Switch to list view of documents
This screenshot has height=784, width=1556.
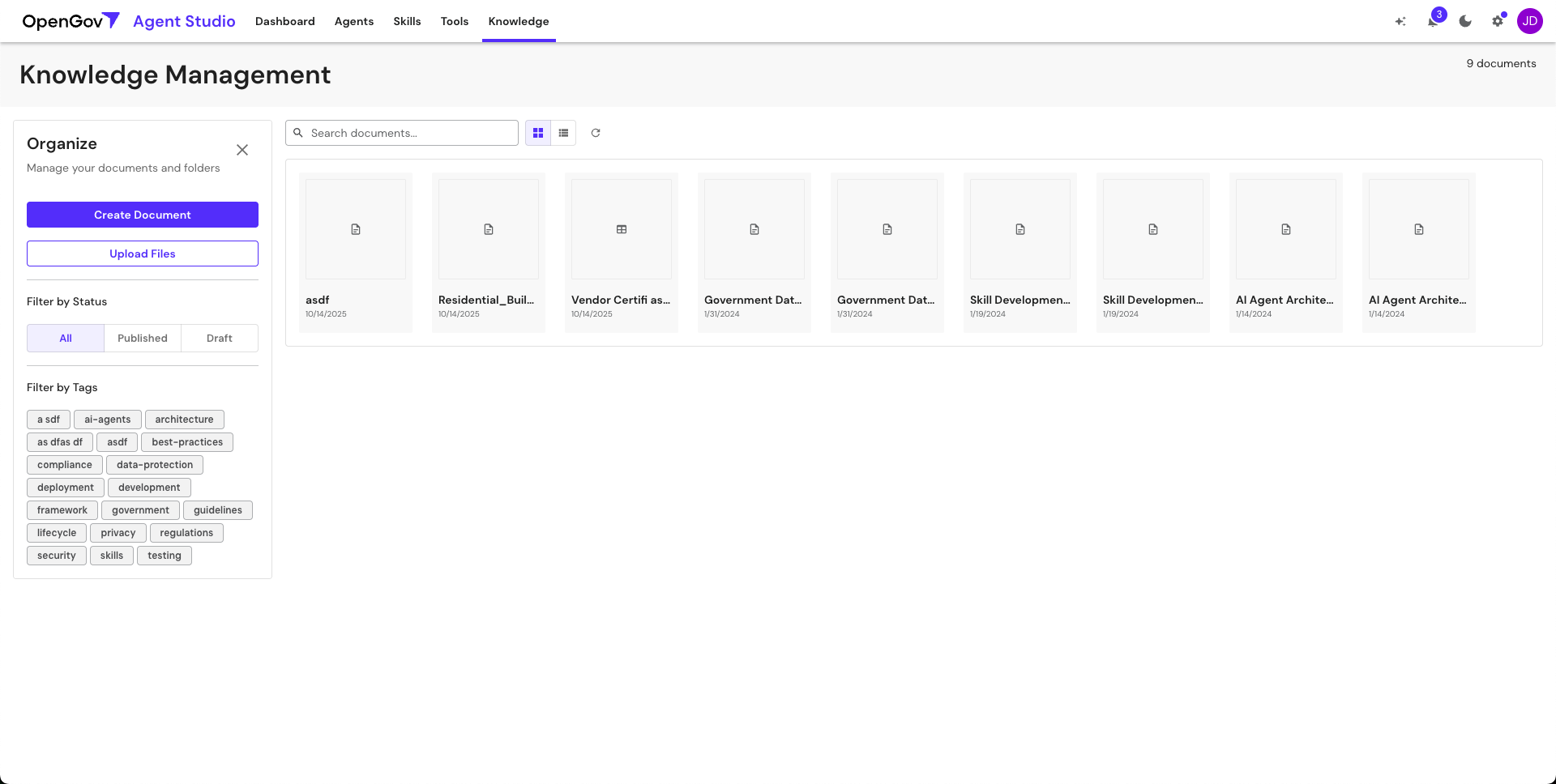563,133
